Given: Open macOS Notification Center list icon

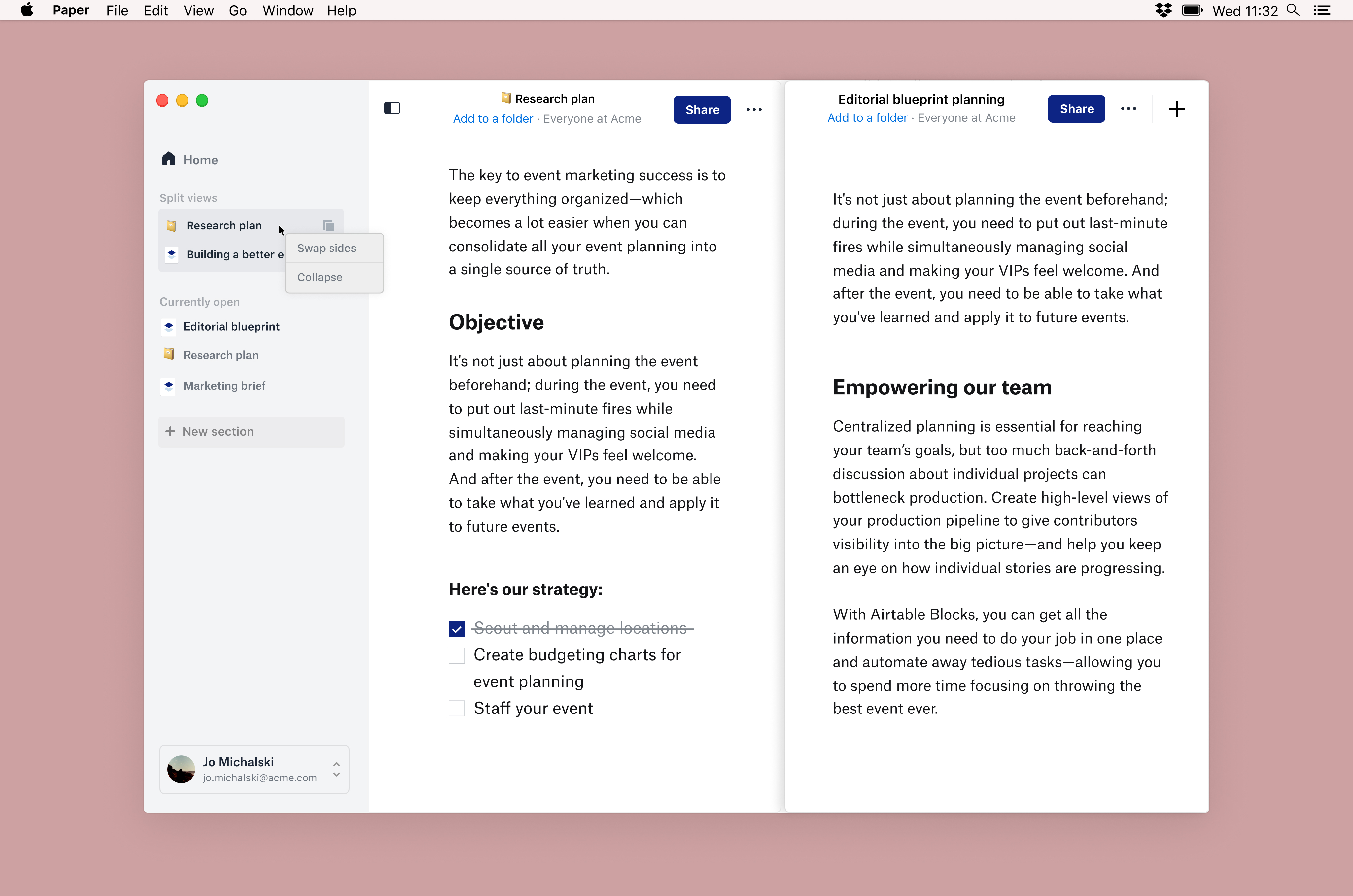Looking at the screenshot, I should [1322, 10].
